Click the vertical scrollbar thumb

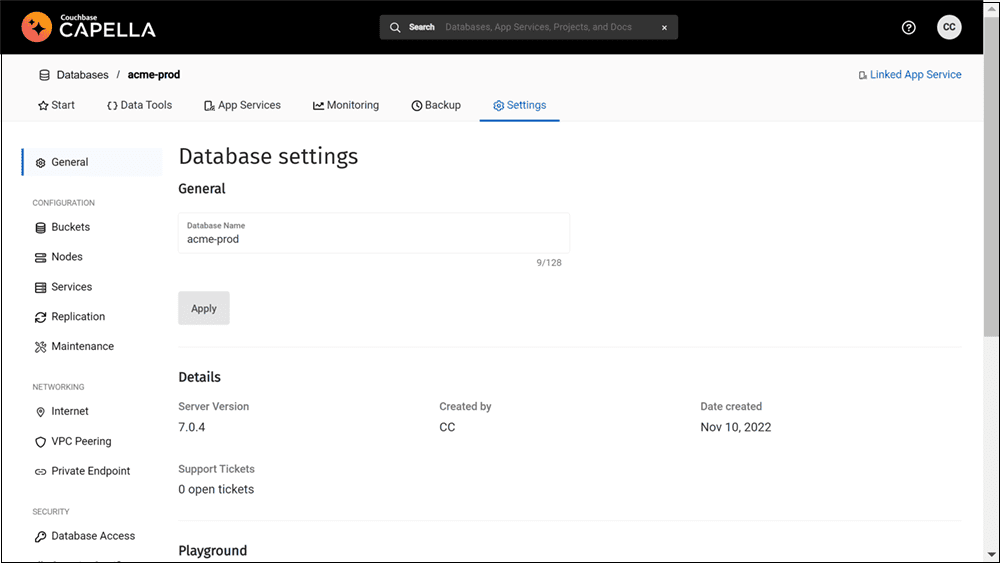coord(991,179)
